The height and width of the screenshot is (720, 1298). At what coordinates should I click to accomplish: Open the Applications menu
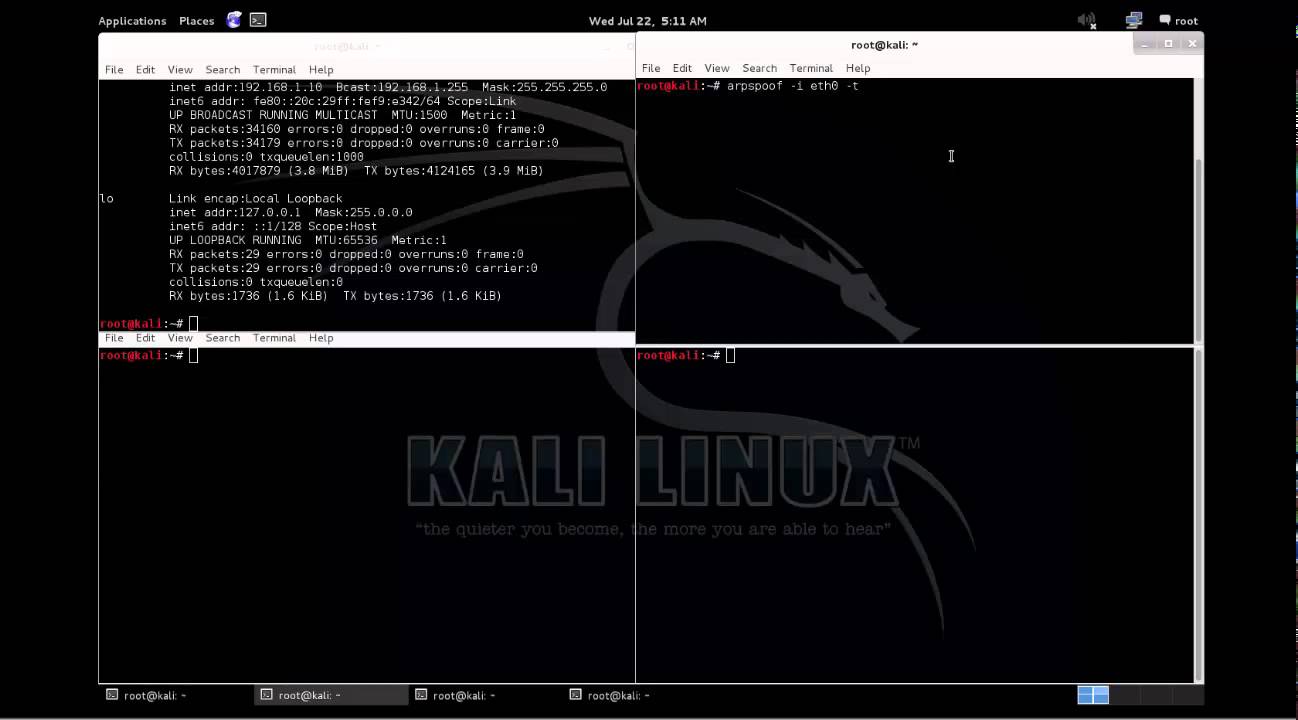(132, 21)
